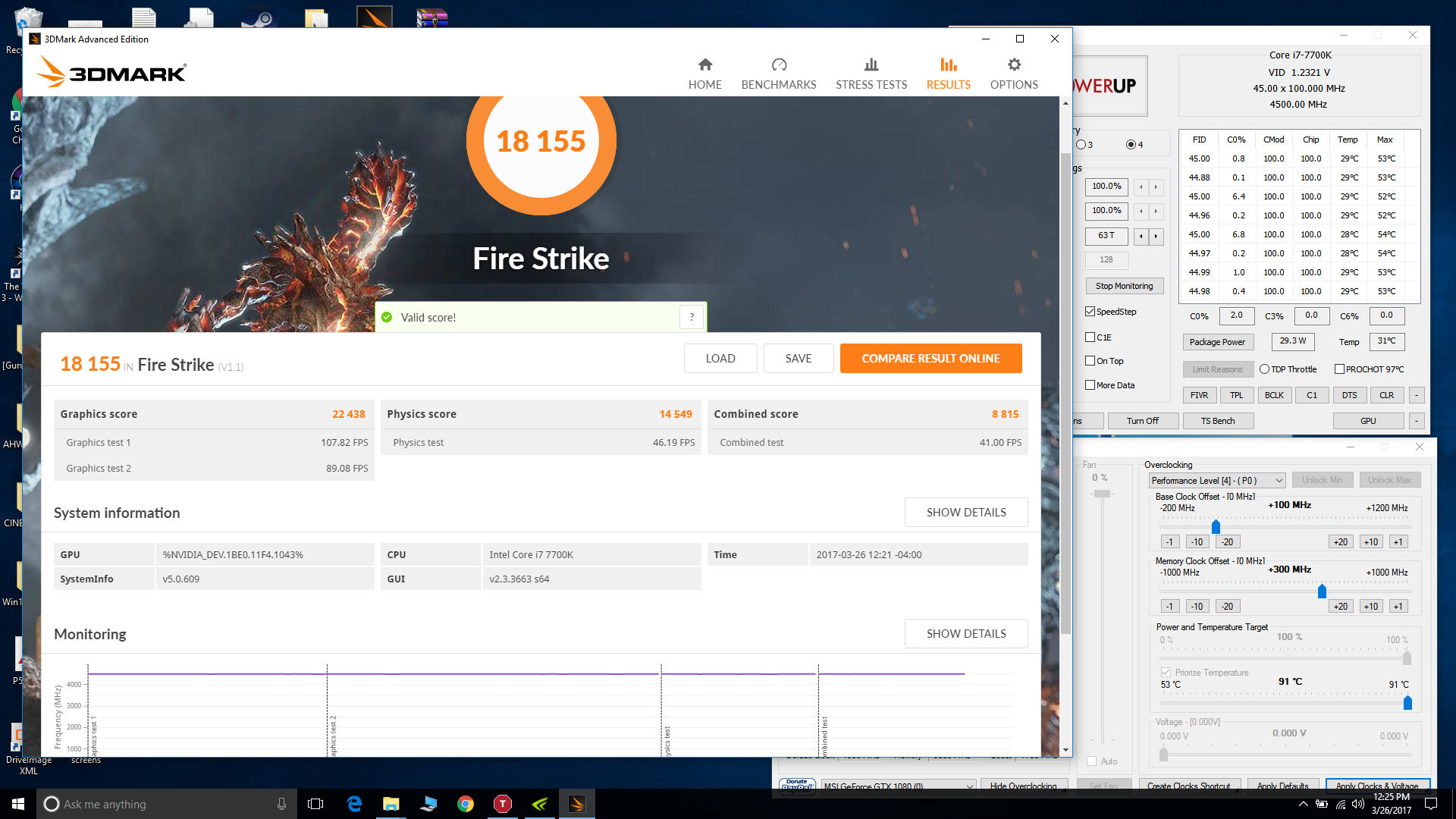Viewport: 1456px width, 819px height.
Task: Click the CLR button
Action: tap(1386, 395)
